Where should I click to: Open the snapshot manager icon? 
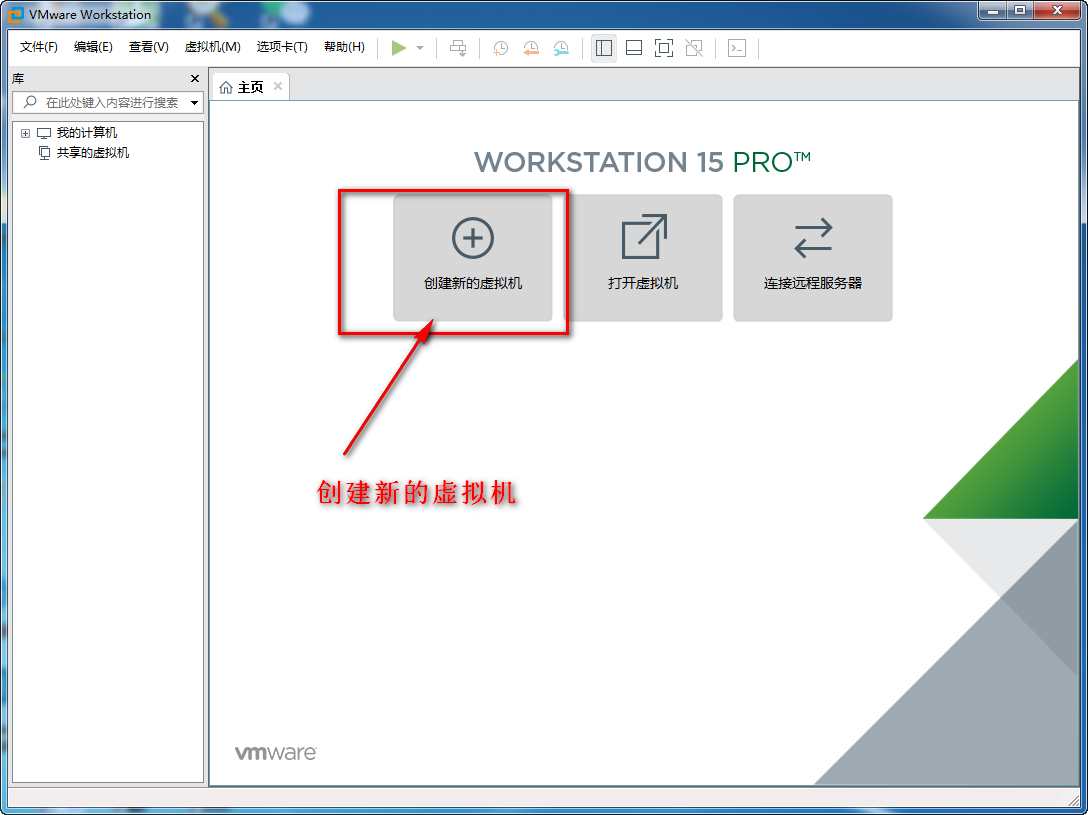coord(561,48)
